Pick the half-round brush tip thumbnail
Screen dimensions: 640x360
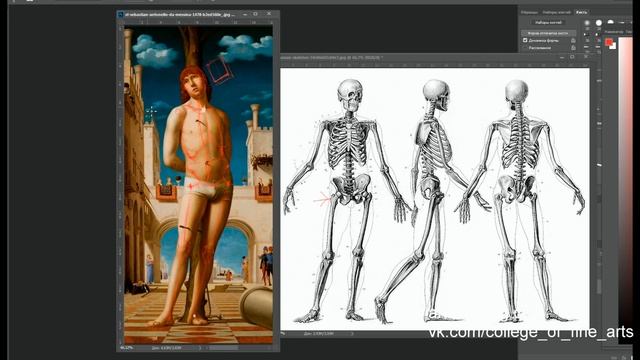point(610,22)
